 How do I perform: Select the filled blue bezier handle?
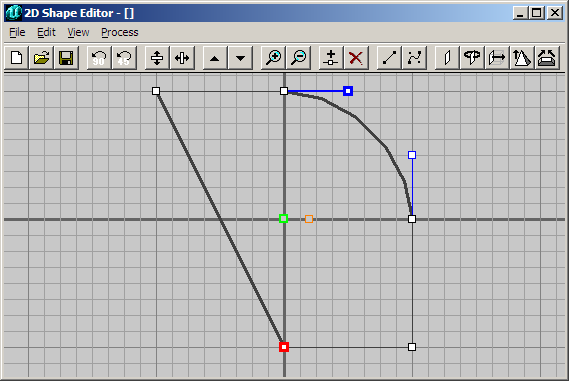click(348, 91)
